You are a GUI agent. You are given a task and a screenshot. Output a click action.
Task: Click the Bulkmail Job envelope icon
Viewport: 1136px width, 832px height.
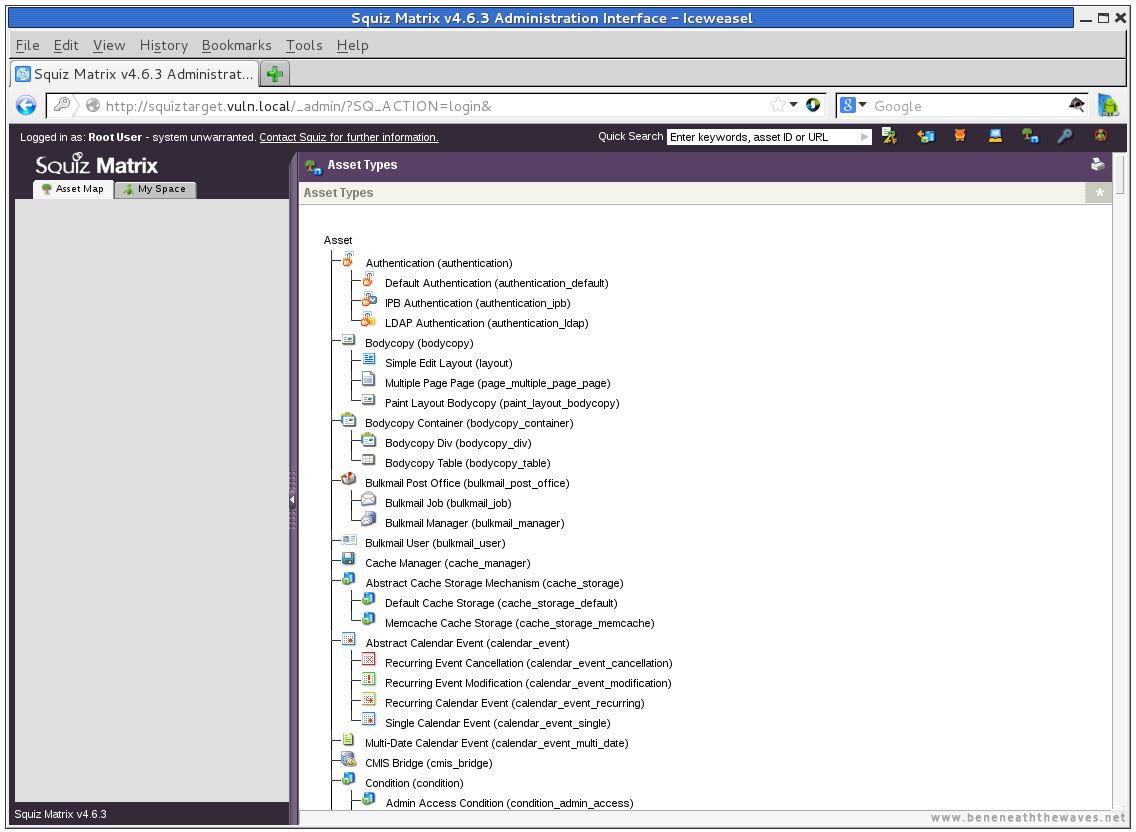point(369,499)
